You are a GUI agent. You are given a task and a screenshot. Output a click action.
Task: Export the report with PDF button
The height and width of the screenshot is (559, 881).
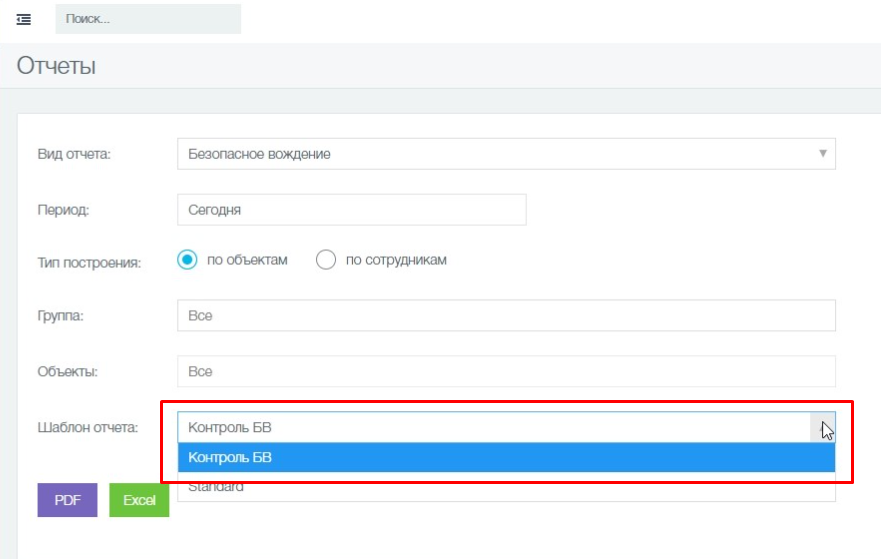point(67,500)
